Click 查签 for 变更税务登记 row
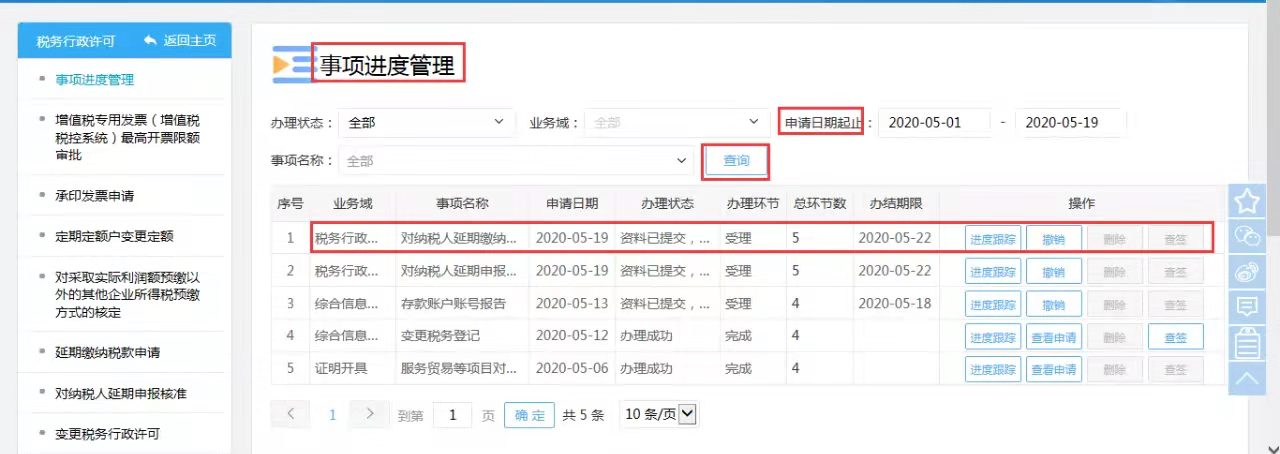Viewport: 1280px width, 454px height. (x=1175, y=337)
